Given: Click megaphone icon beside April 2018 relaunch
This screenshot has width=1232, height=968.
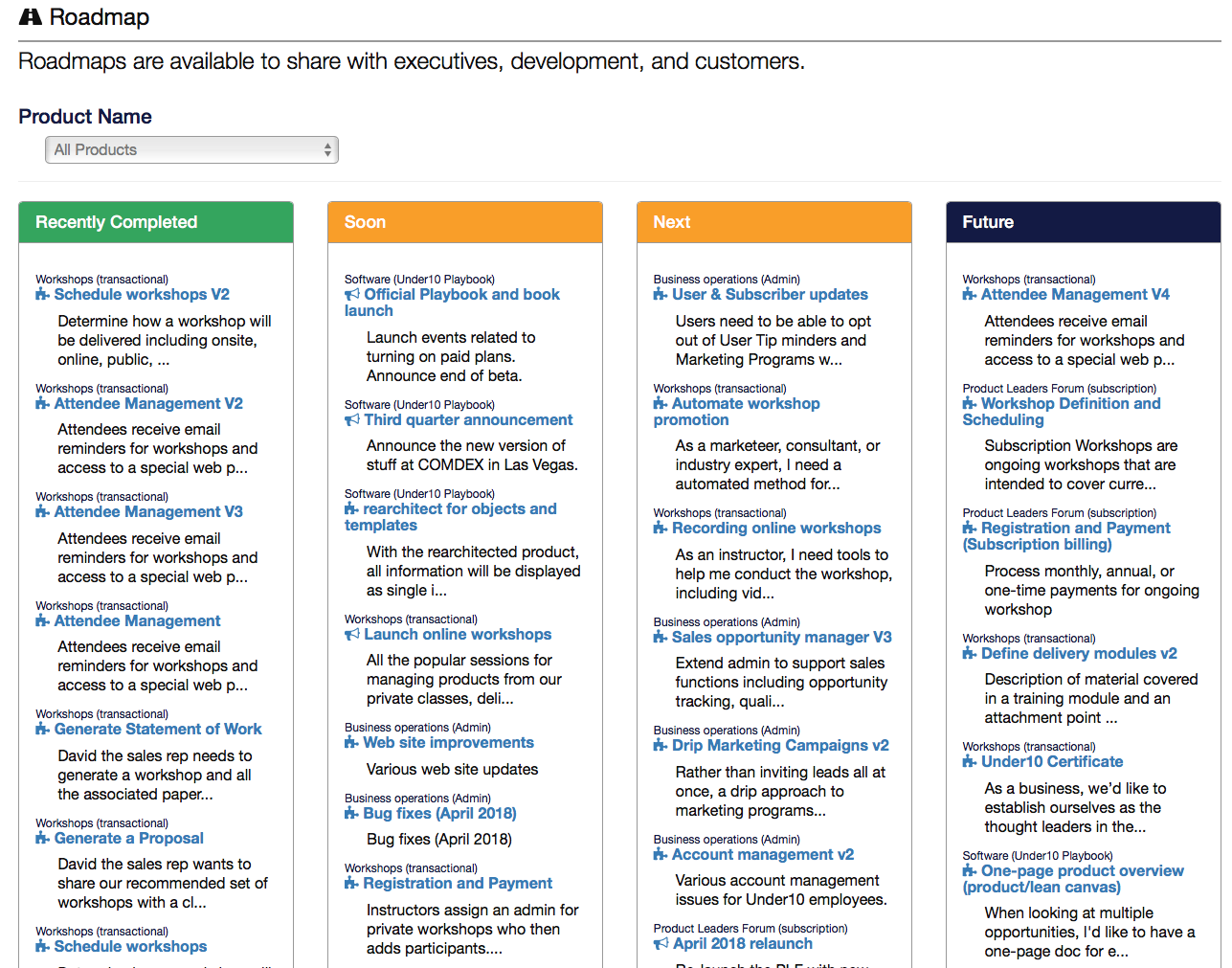Looking at the screenshot, I should tap(661, 944).
